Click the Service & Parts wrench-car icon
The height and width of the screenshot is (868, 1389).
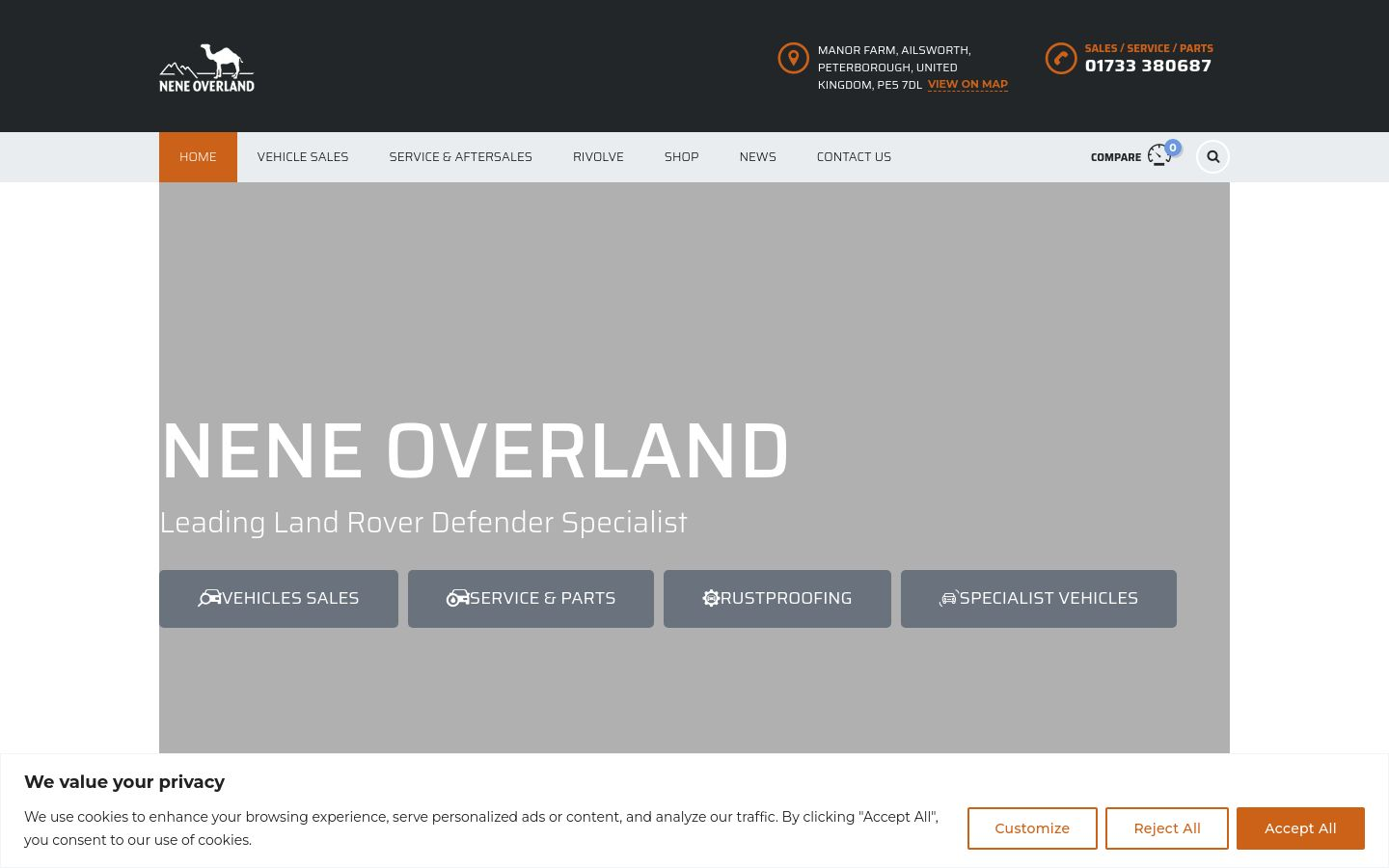tap(457, 598)
